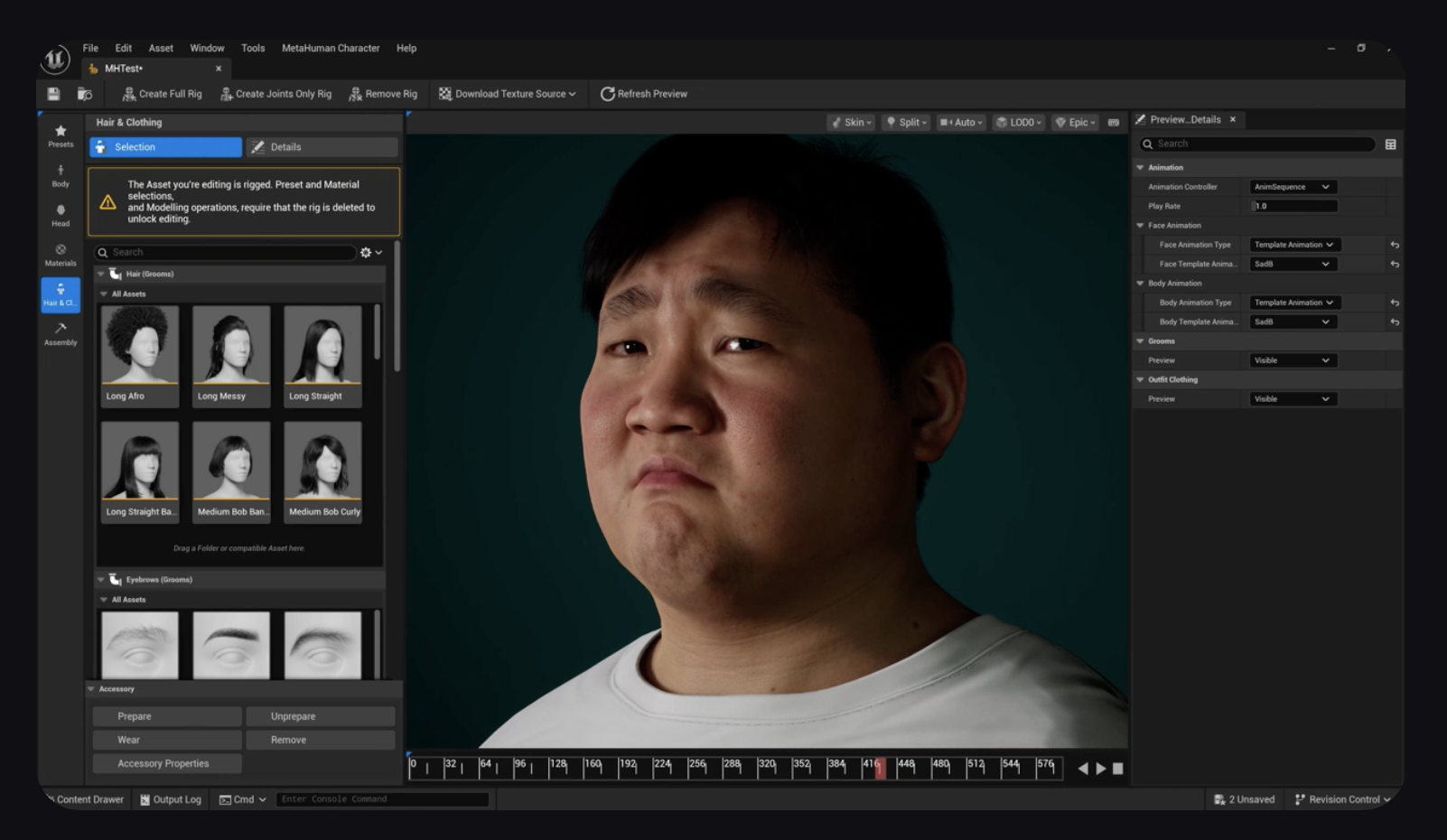The width and height of the screenshot is (1447, 840).
Task: Open the Materials sidebar panel
Action: coord(61,255)
